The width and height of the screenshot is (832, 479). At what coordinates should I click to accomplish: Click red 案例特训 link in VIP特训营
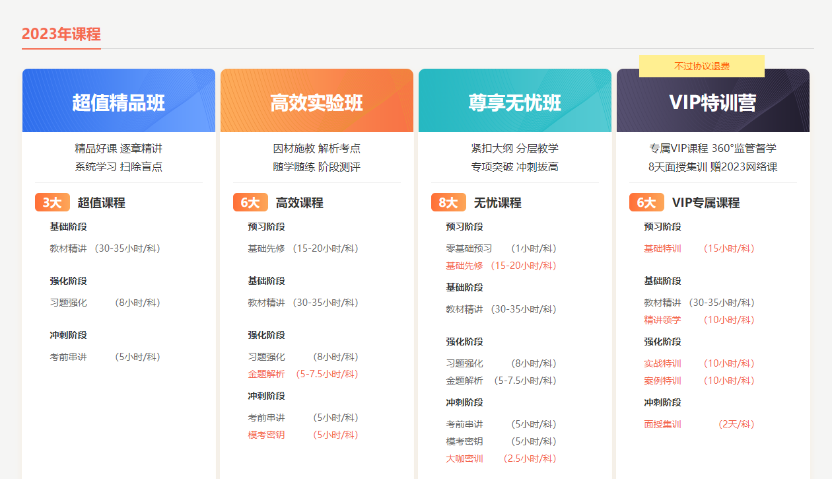pyautogui.click(x=662, y=381)
